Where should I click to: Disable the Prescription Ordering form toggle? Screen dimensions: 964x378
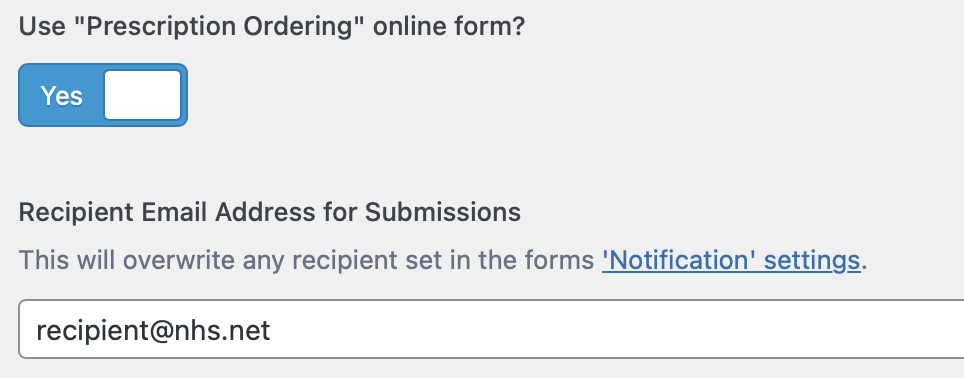(103, 95)
